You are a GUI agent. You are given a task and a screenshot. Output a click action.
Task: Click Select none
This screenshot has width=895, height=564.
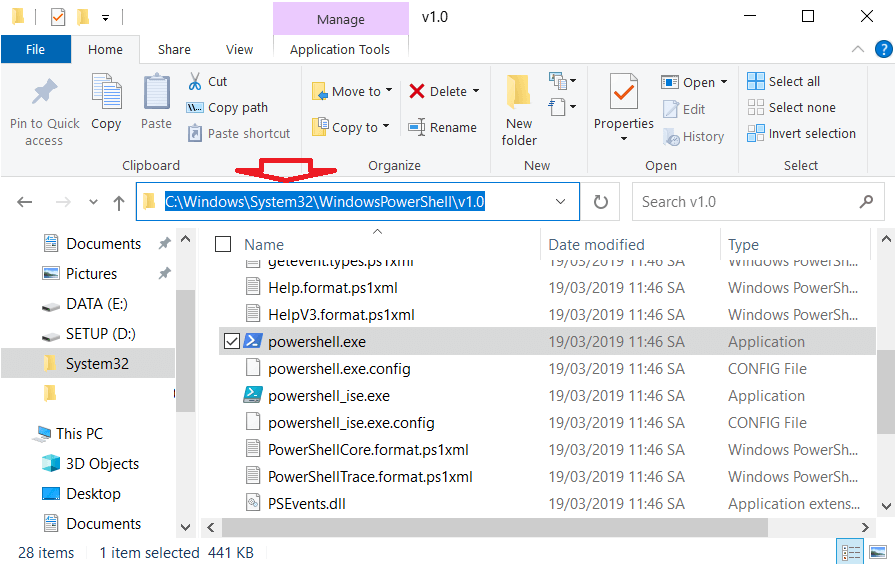tap(792, 107)
